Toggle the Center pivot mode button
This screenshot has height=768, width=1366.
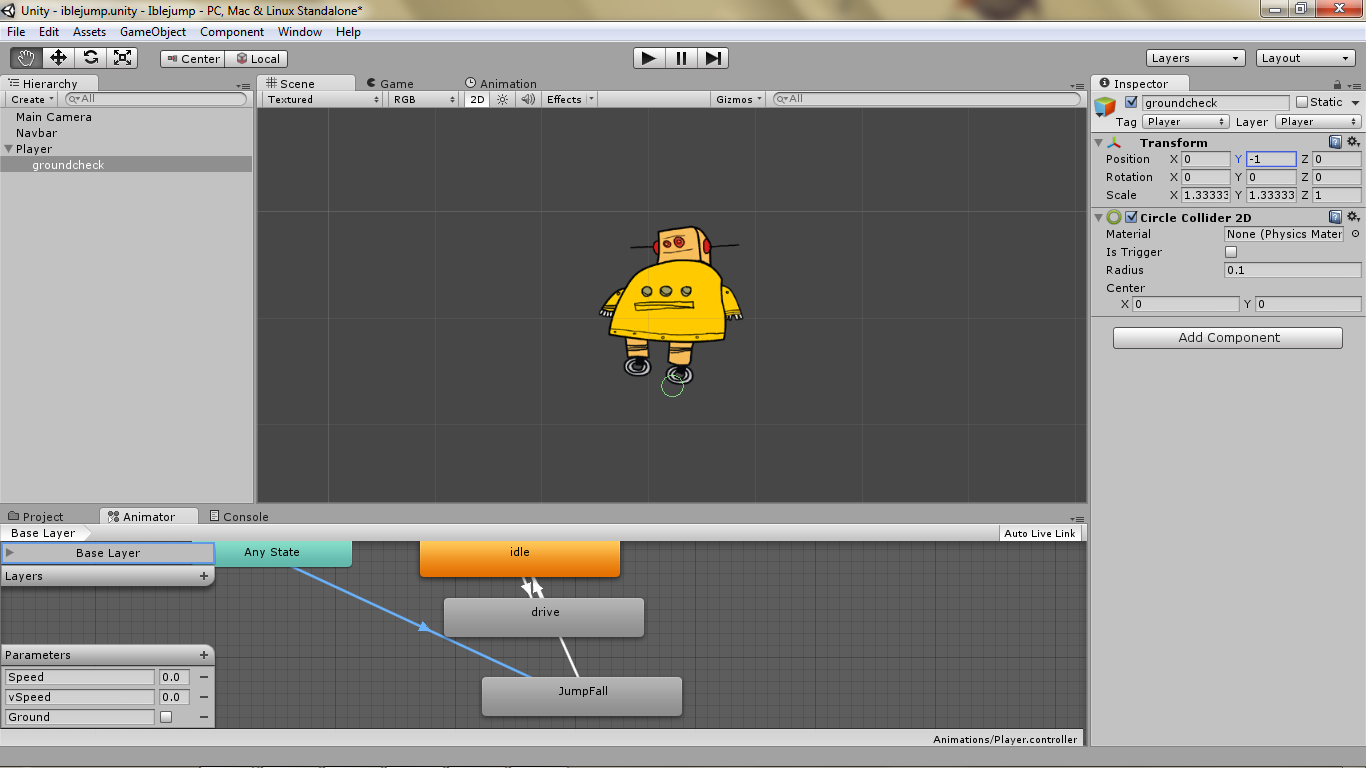coord(192,59)
